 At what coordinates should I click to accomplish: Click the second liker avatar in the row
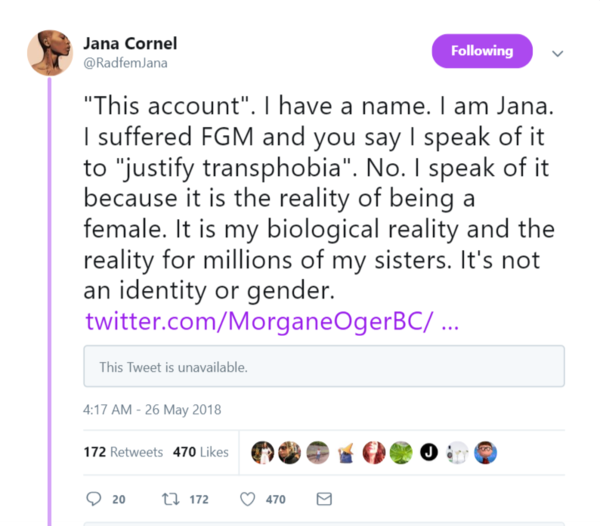pyautogui.click(x=291, y=452)
